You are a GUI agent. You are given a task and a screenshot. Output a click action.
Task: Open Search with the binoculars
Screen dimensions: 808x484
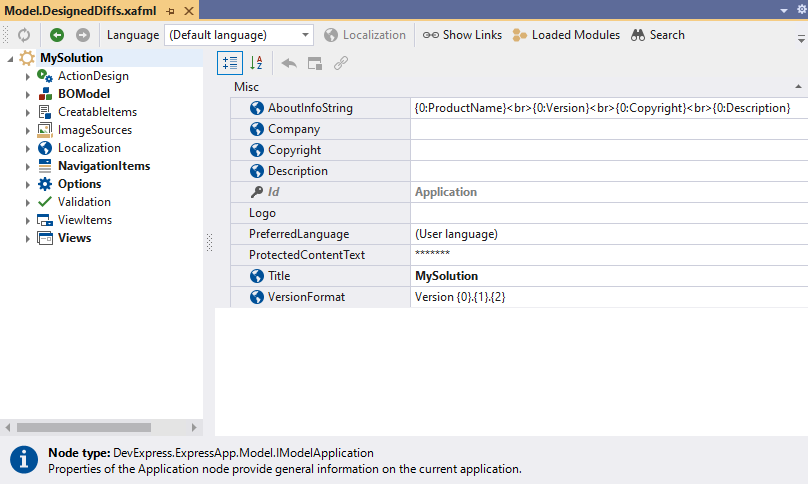coord(658,35)
